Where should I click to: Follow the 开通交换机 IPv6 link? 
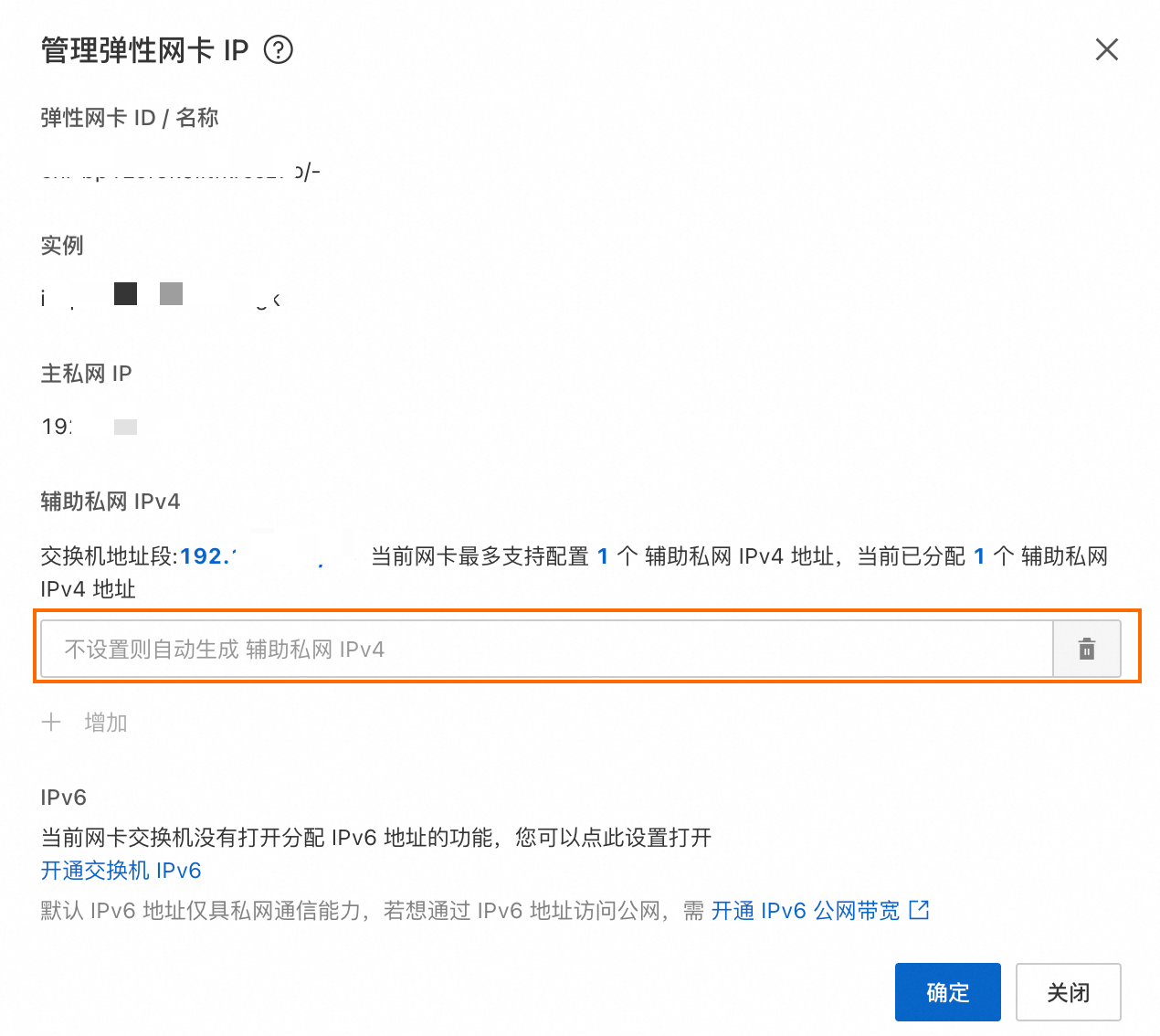pyautogui.click(x=121, y=871)
